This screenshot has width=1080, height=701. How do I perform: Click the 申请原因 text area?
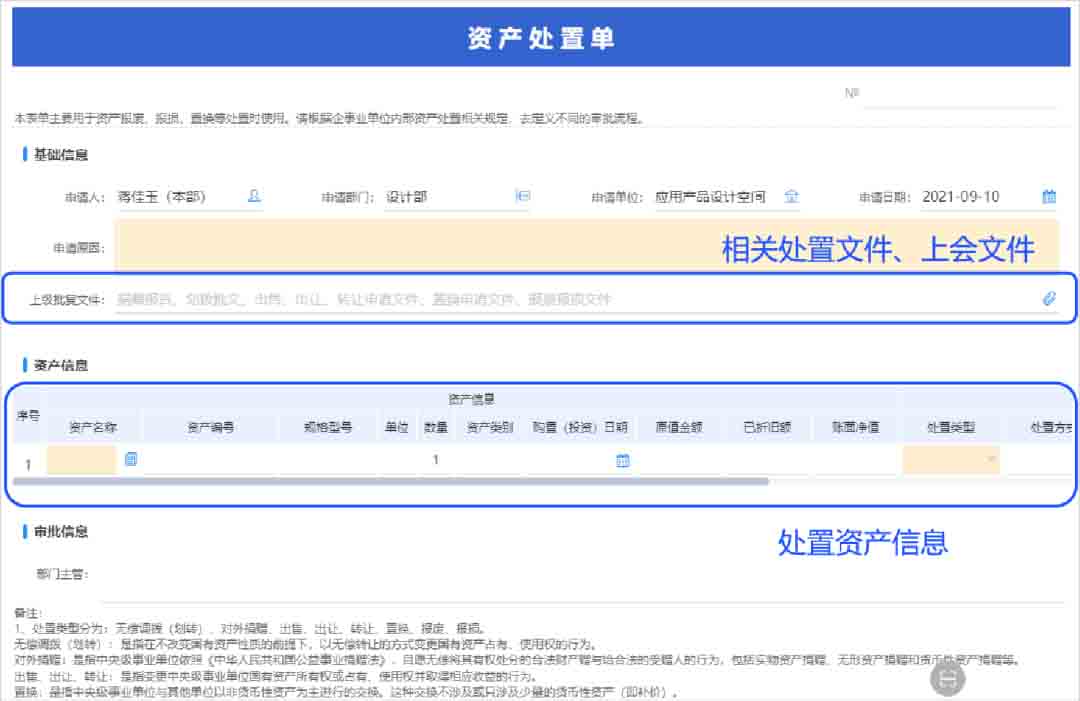pyautogui.click(x=586, y=245)
